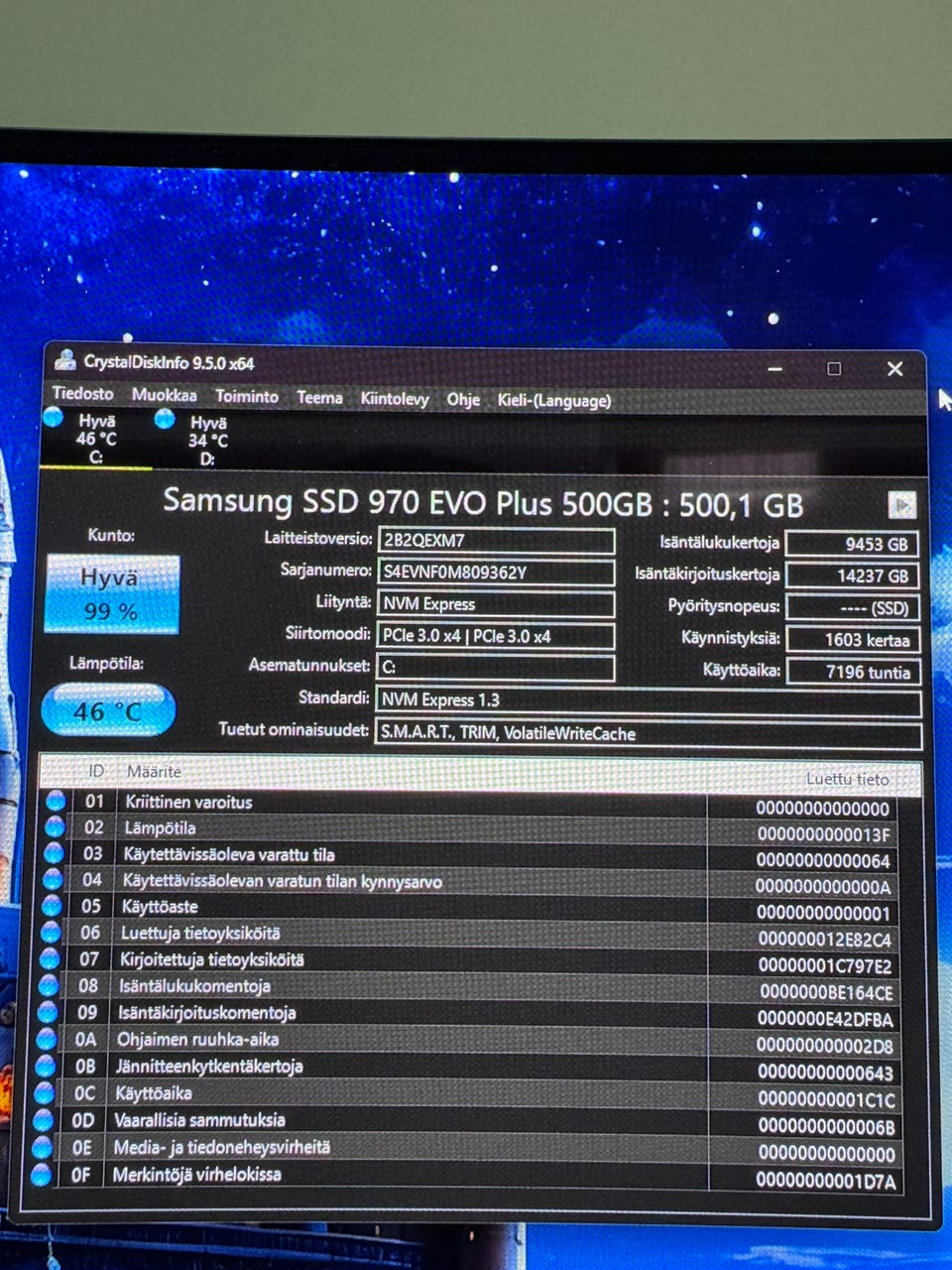Click raw value 00000001C797E2
The width and height of the screenshot is (952, 1270).
(x=825, y=965)
